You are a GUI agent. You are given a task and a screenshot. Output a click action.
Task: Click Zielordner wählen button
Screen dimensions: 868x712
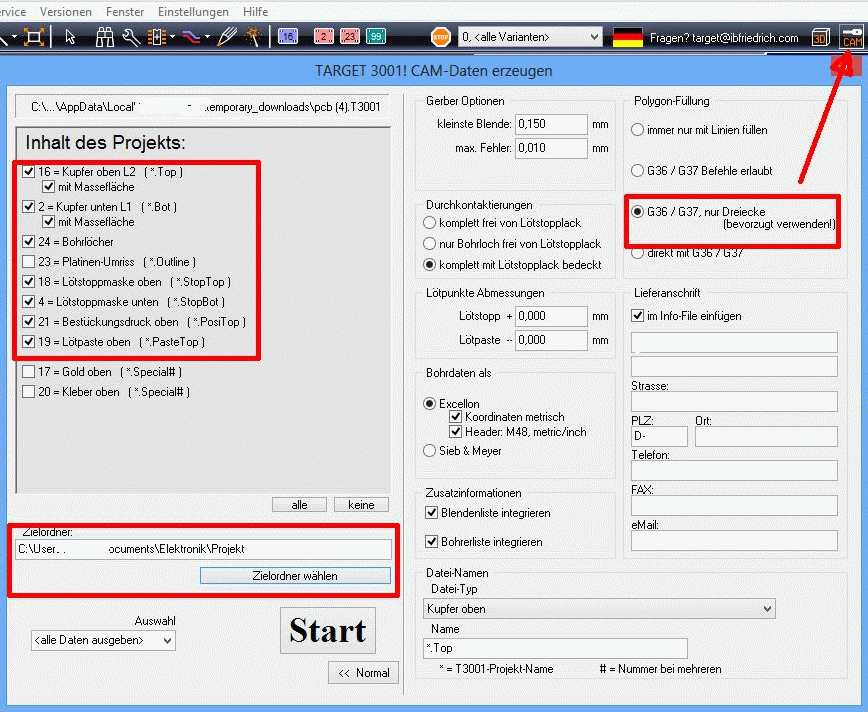click(295, 576)
